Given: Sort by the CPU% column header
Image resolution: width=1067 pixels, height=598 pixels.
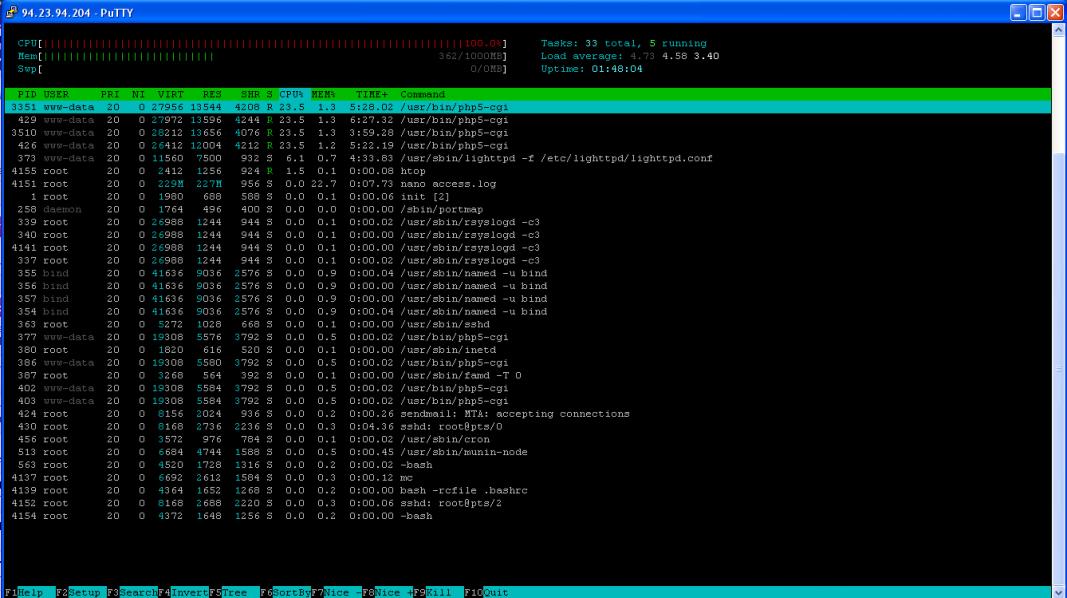Looking at the screenshot, I should (x=291, y=94).
